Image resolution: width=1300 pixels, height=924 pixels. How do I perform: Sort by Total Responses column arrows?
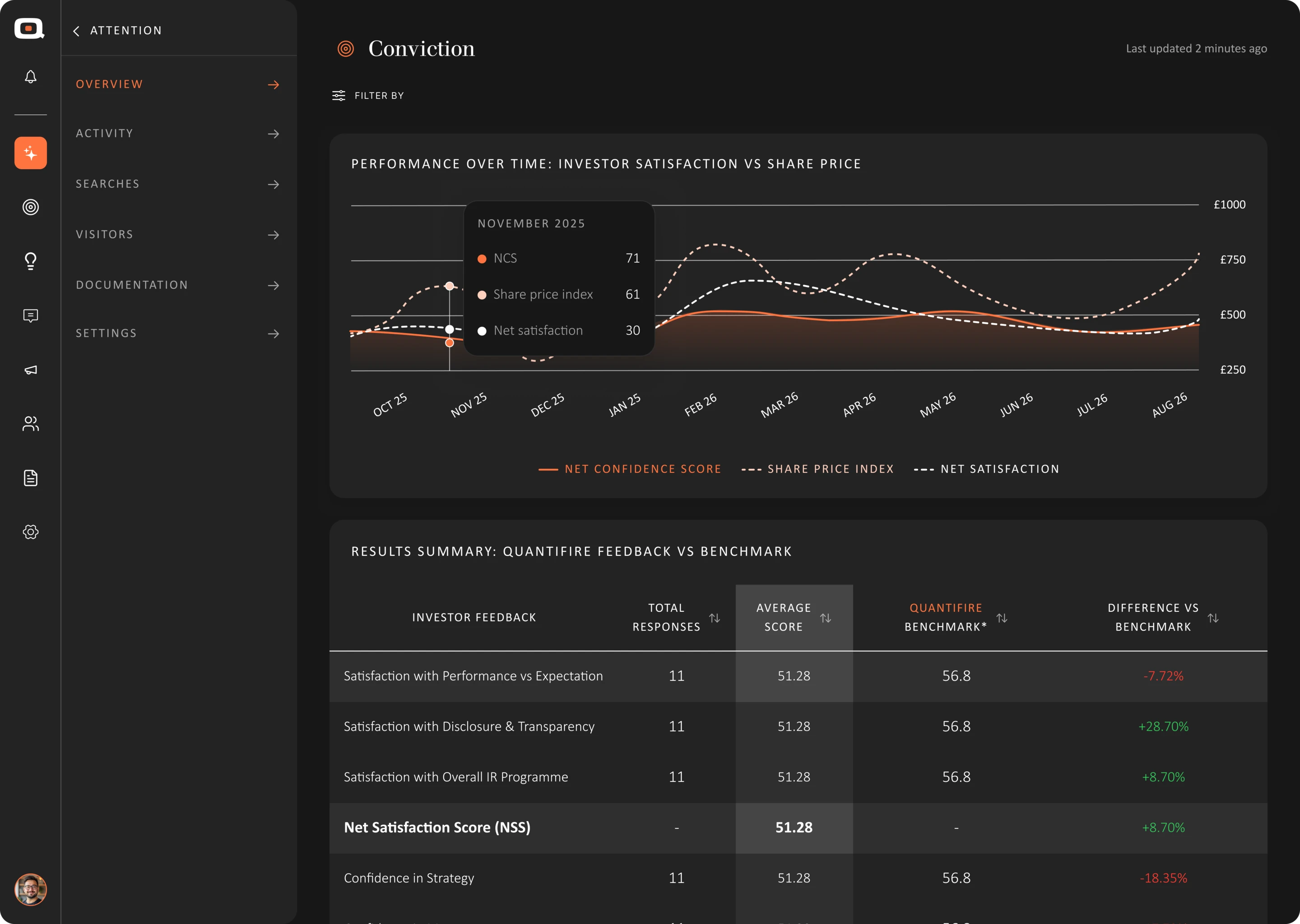(x=715, y=618)
